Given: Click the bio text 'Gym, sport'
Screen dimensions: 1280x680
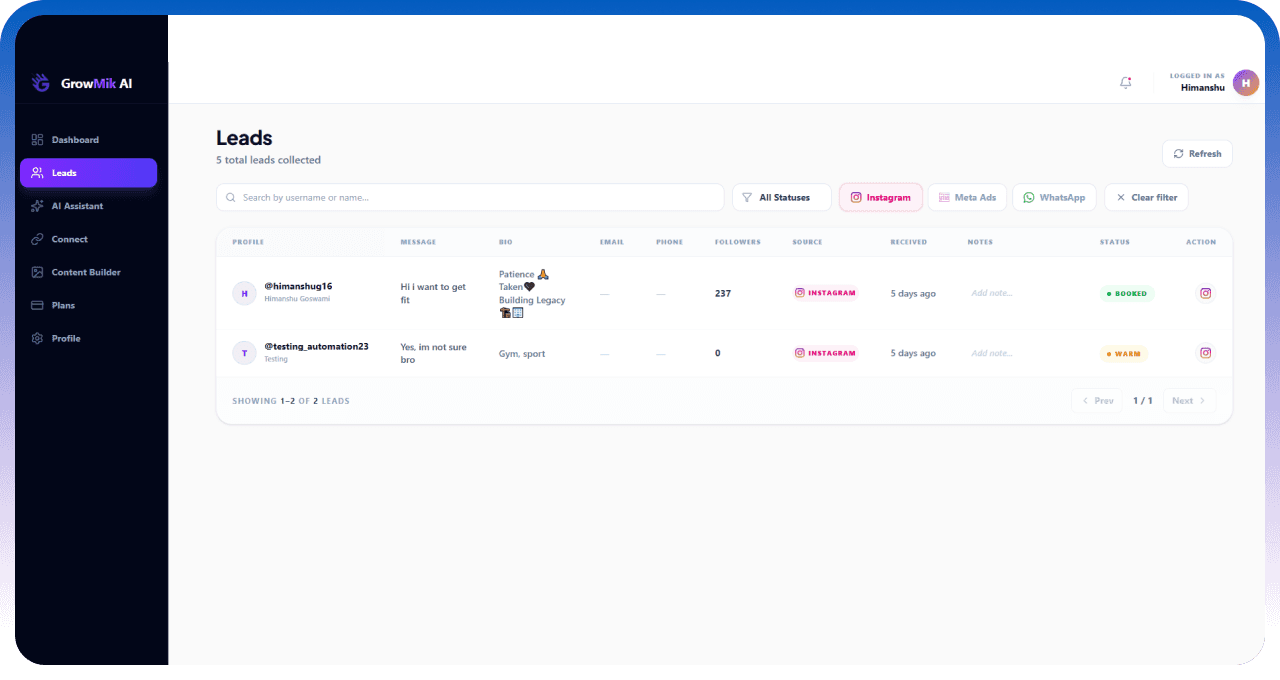Looking at the screenshot, I should click(522, 354).
